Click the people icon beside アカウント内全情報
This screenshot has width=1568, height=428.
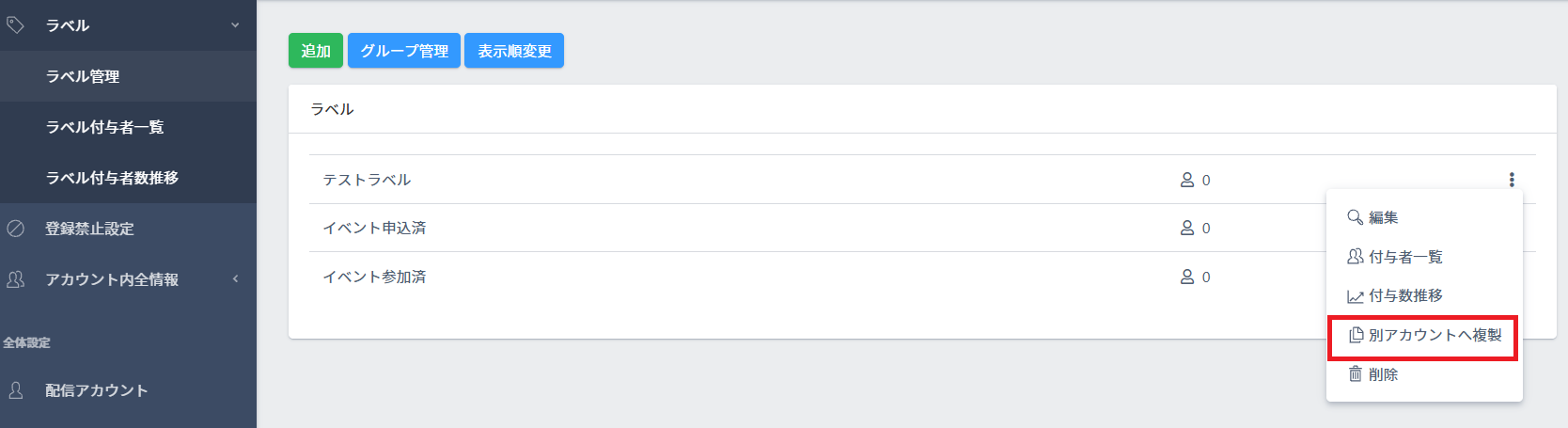(15, 279)
